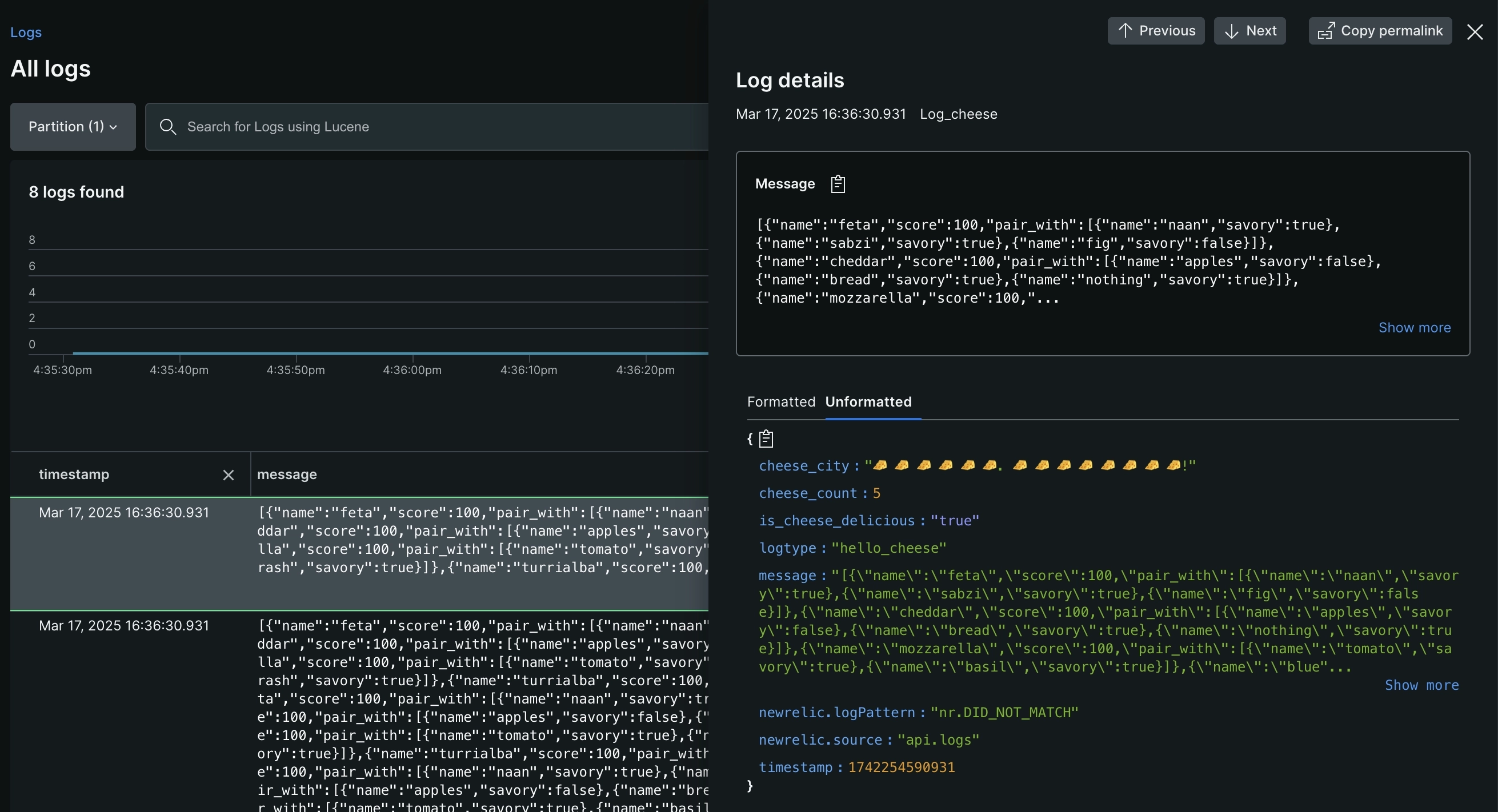Open the Logs breadcrumb link
Image resolution: width=1498 pixels, height=812 pixels.
pyautogui.click(x=26, y=32)
